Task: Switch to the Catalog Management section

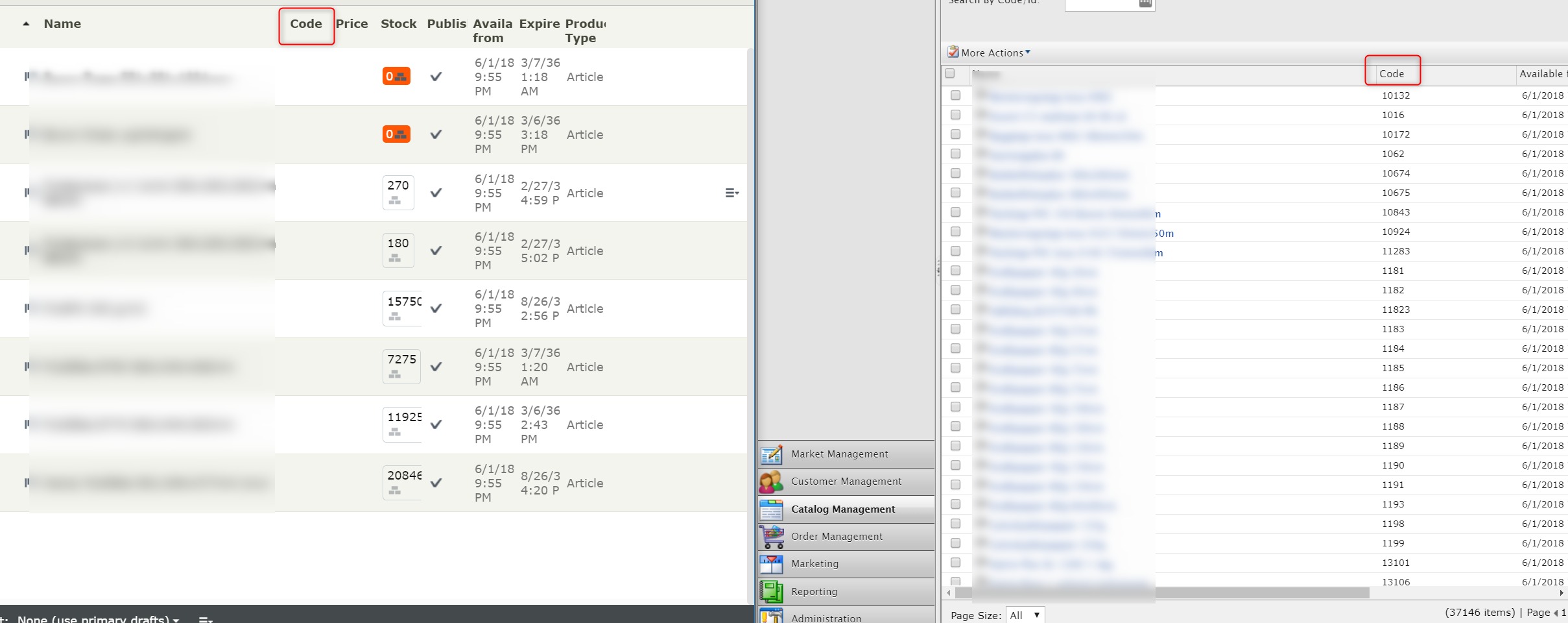Action: coord(842,509)
